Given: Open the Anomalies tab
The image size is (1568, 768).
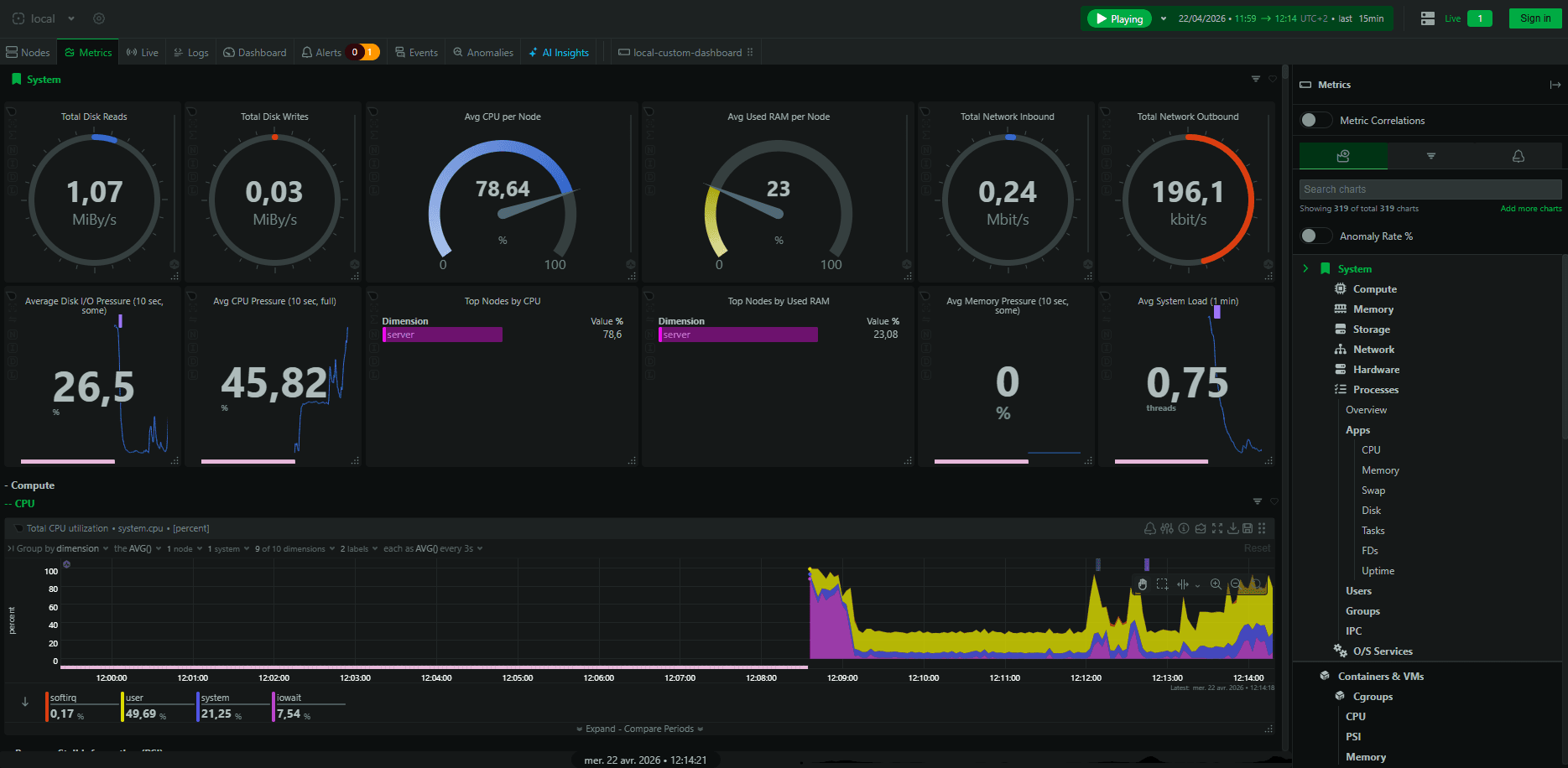Looking at the screenshot, I should click(483, 52).
